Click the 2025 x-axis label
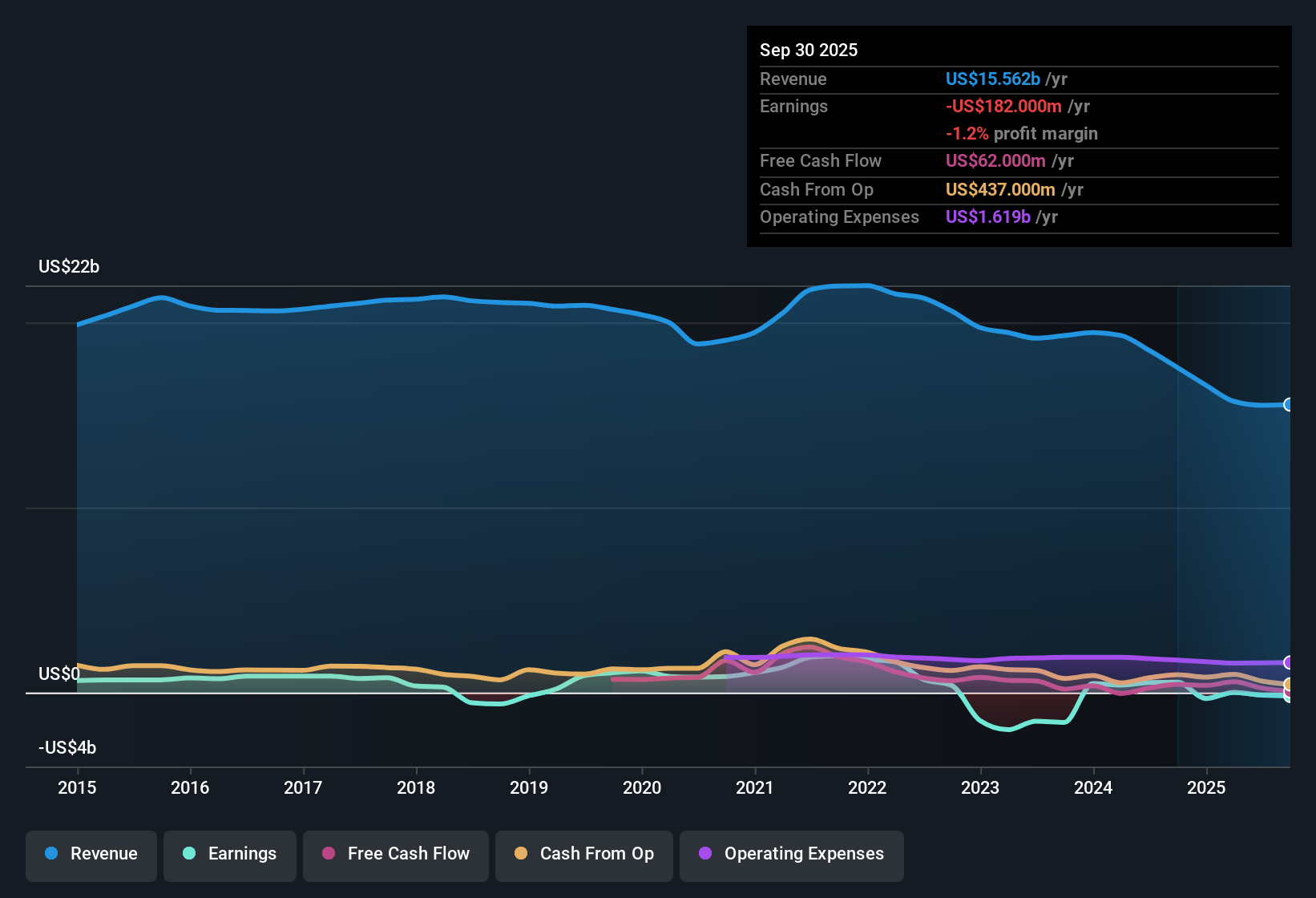 click(x=1206, y=787)
